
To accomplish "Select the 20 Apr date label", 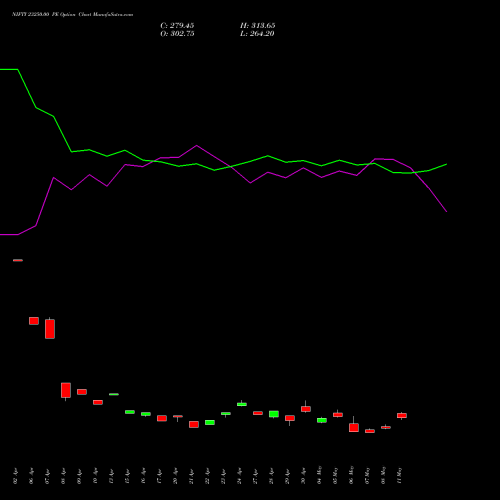I will (x=175, y=476).
